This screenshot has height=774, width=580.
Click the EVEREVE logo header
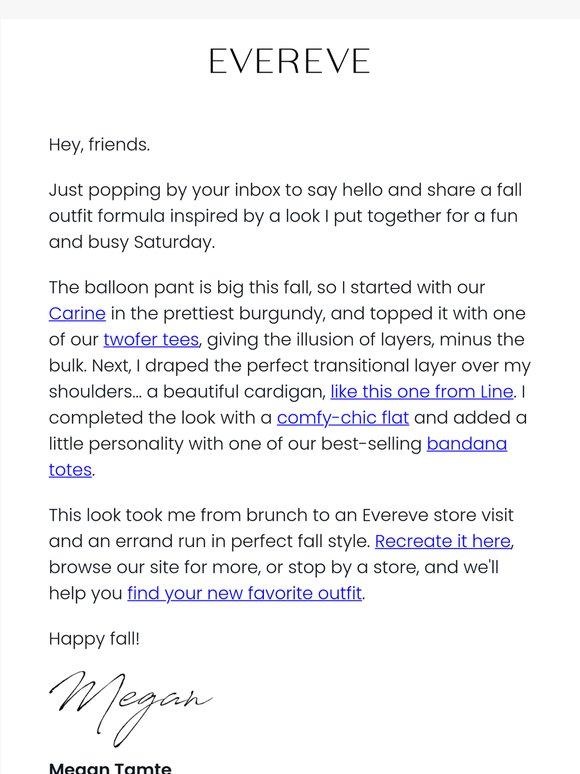pos(290,61)
